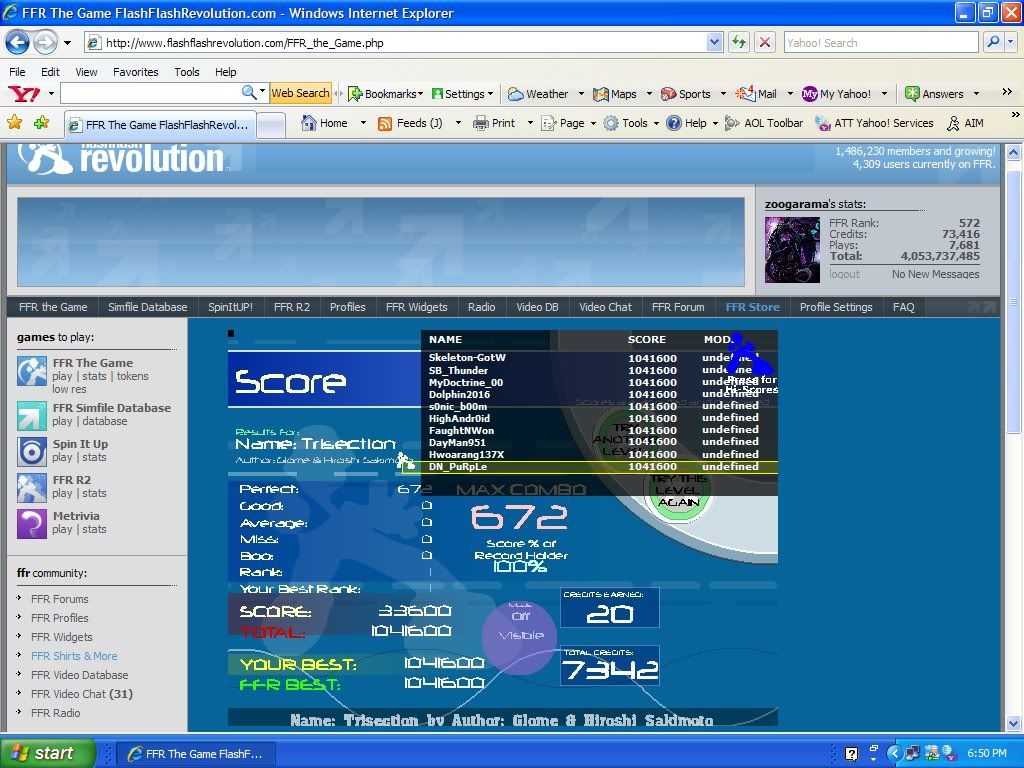
Task: Click the Web Search button
Action: [300, 93]
